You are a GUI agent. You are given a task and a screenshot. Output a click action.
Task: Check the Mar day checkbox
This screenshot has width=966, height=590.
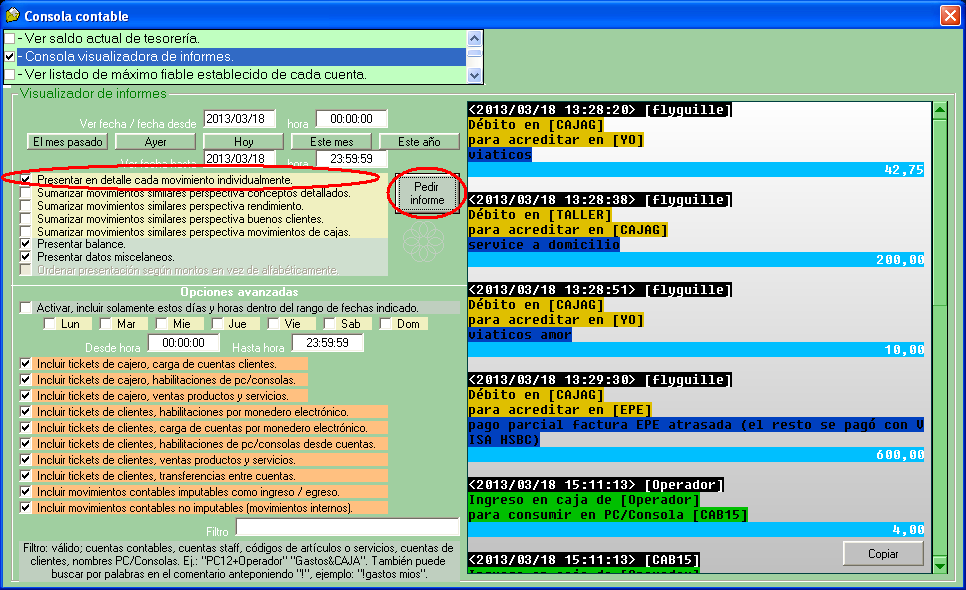tap(105, 323)
